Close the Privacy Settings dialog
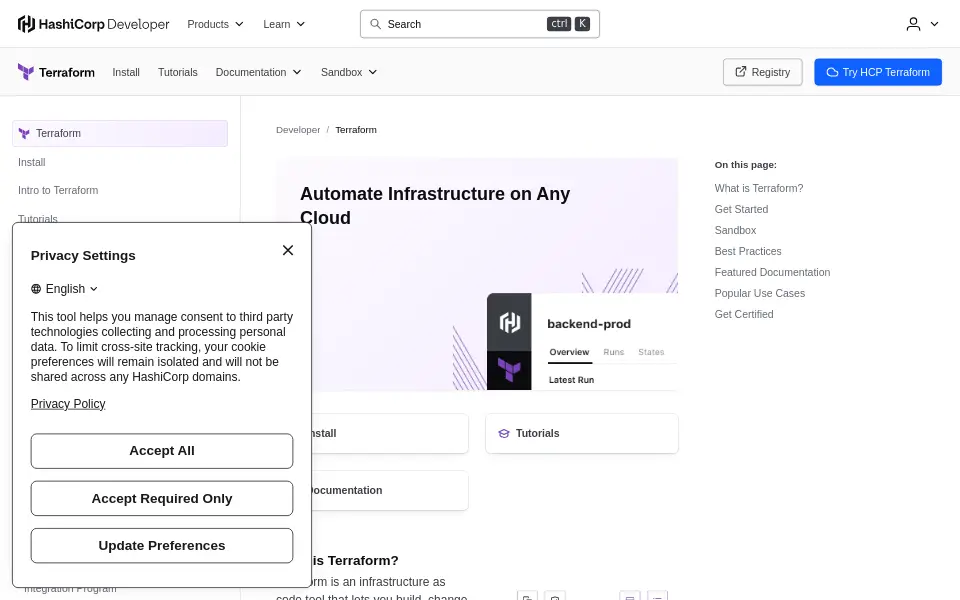The image size is (960, 600). (288, 250)
